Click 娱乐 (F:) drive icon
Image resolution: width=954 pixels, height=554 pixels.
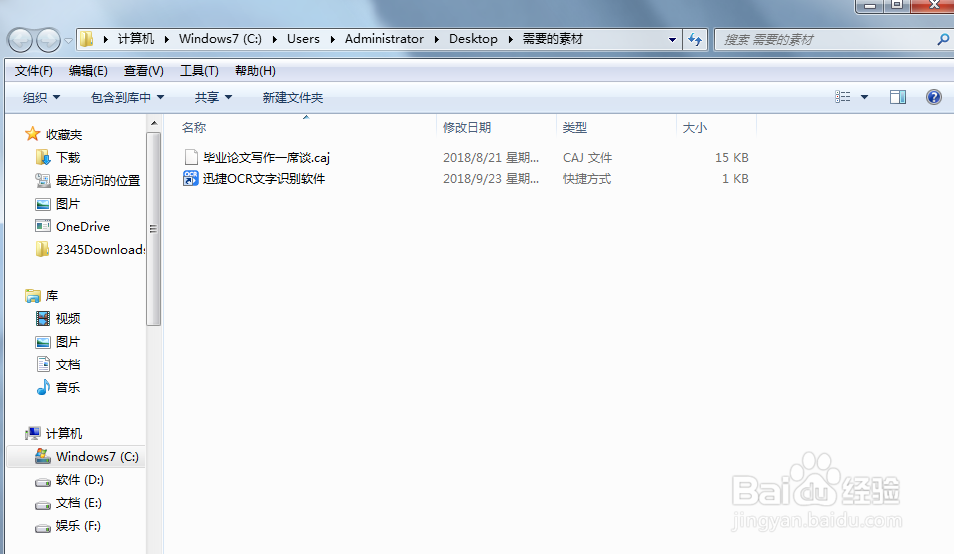click(x=43, y=528)
